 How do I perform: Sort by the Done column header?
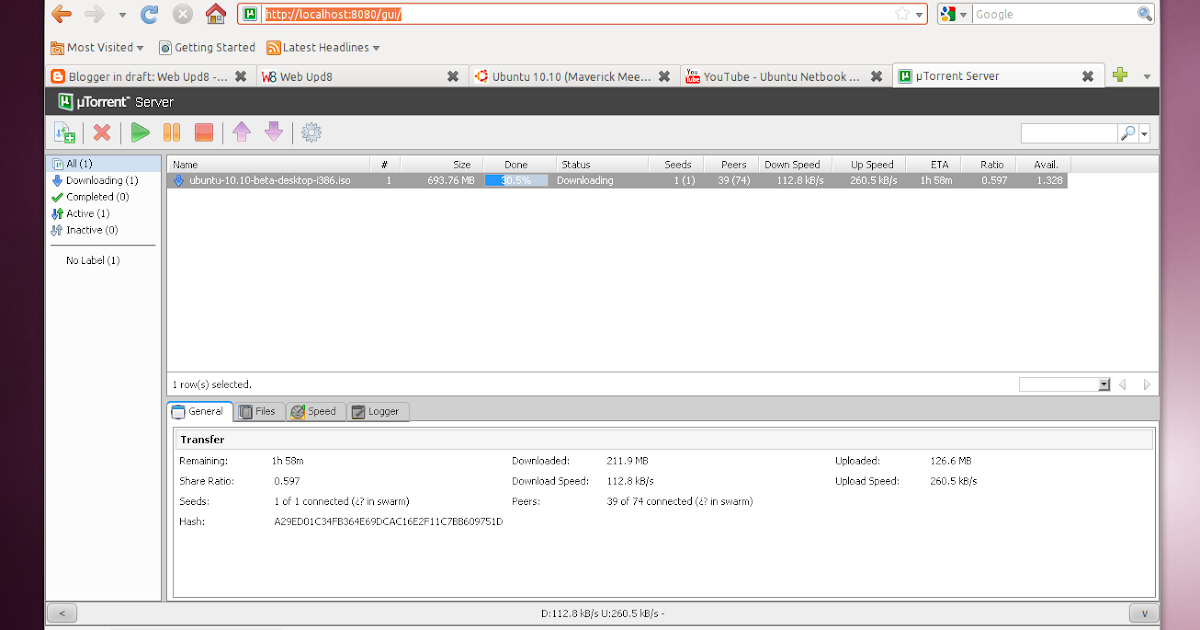coord(518,164)
